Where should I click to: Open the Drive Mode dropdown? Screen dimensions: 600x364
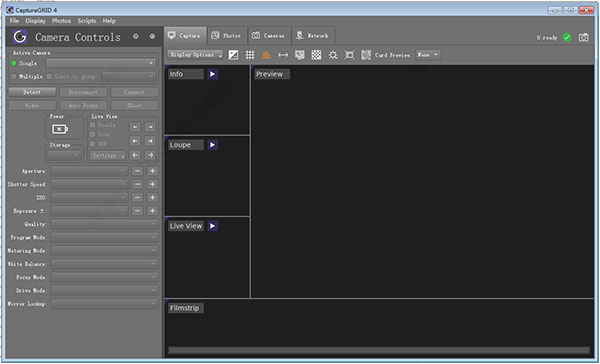tap(104, 291)
